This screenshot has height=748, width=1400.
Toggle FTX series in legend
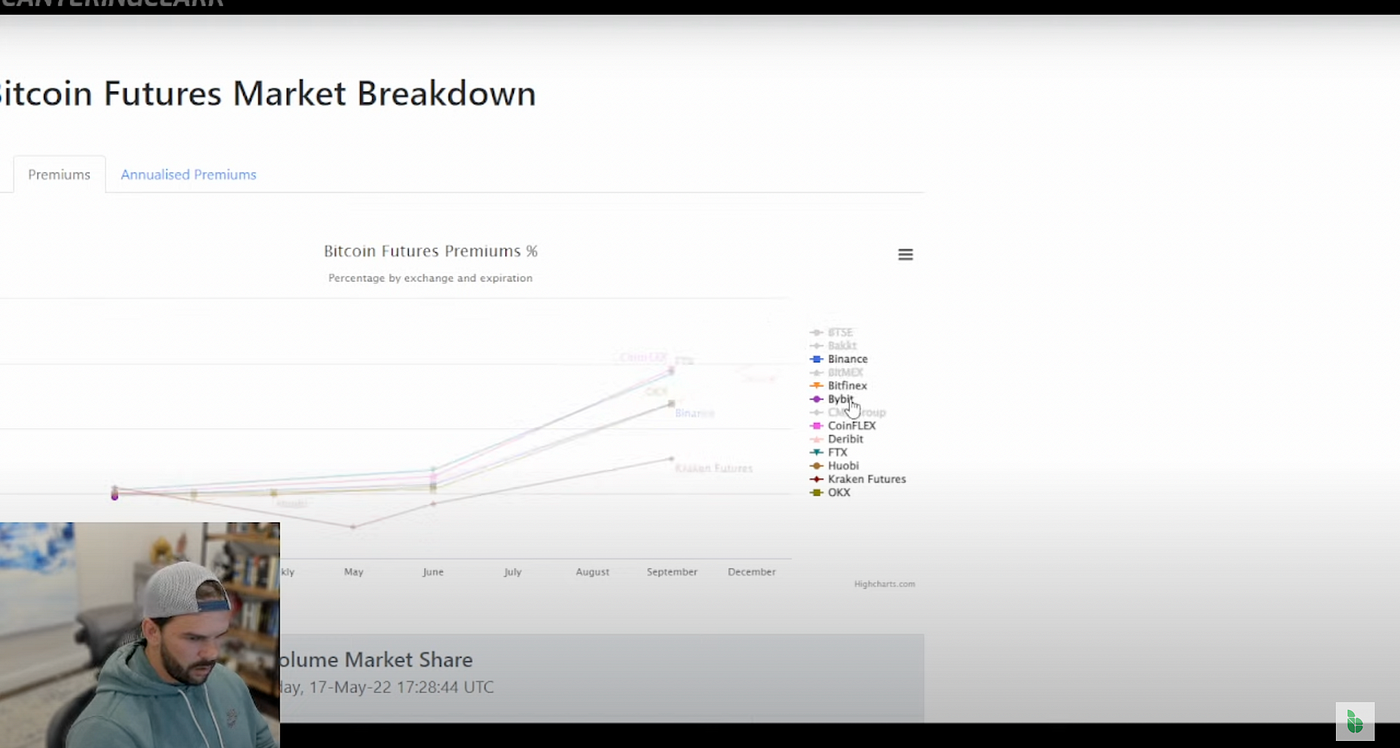click(x=829, y=452)
